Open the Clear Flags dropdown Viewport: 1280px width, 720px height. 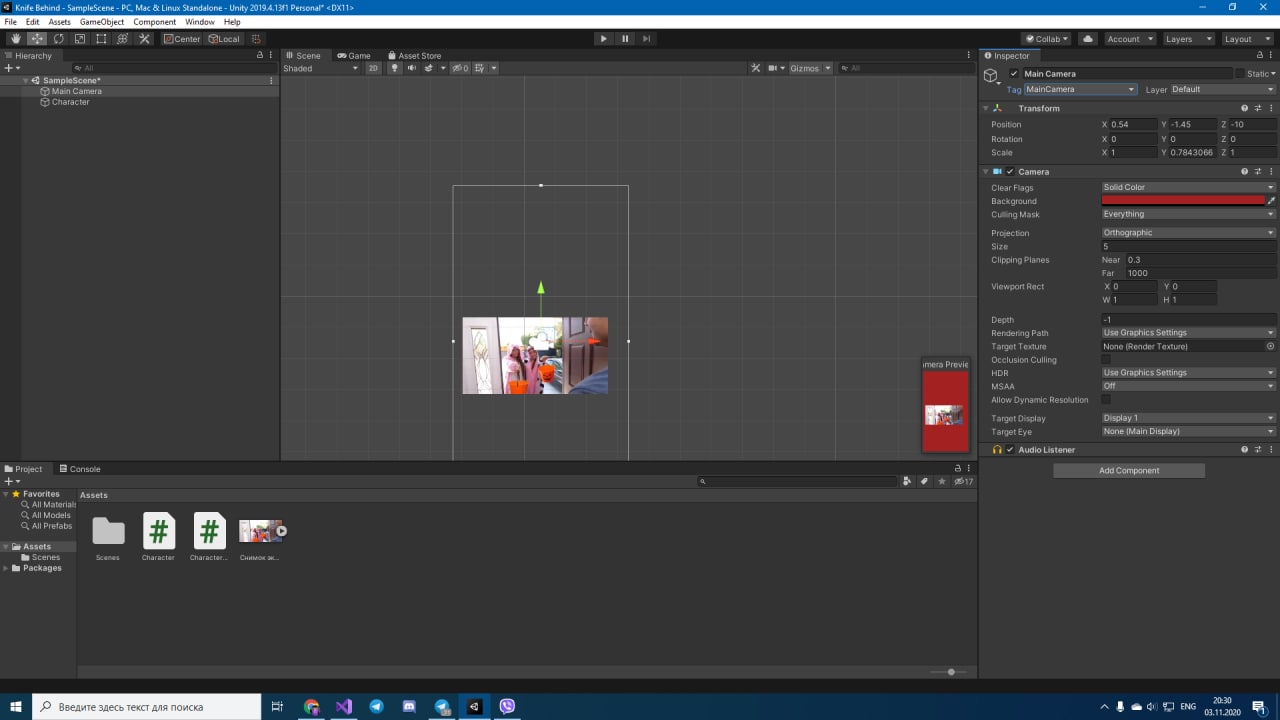pos(1188,187)
